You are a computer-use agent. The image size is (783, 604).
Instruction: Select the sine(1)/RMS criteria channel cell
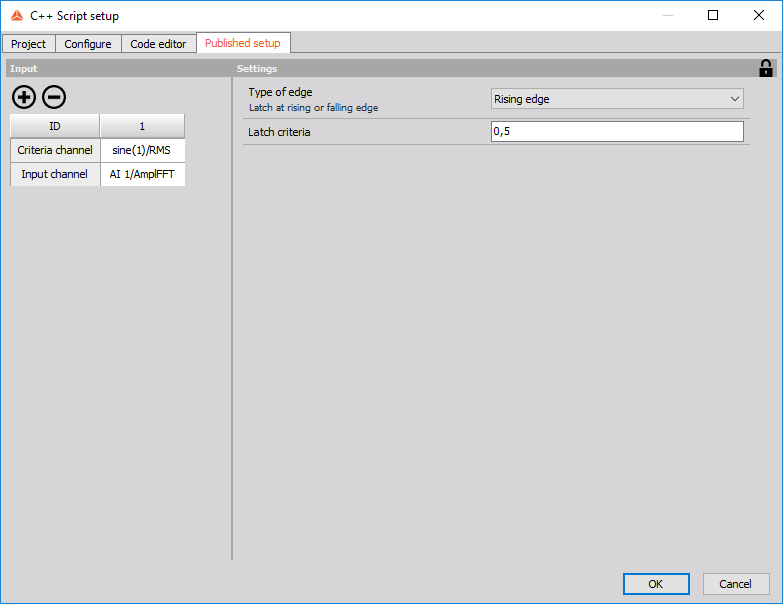[142, 150]
